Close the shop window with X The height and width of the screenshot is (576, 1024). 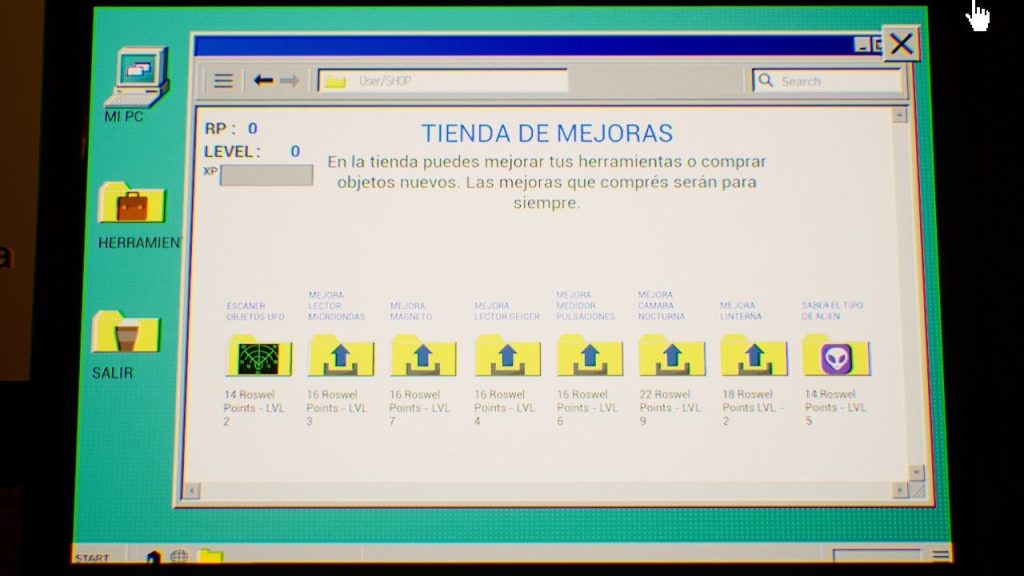900,44
